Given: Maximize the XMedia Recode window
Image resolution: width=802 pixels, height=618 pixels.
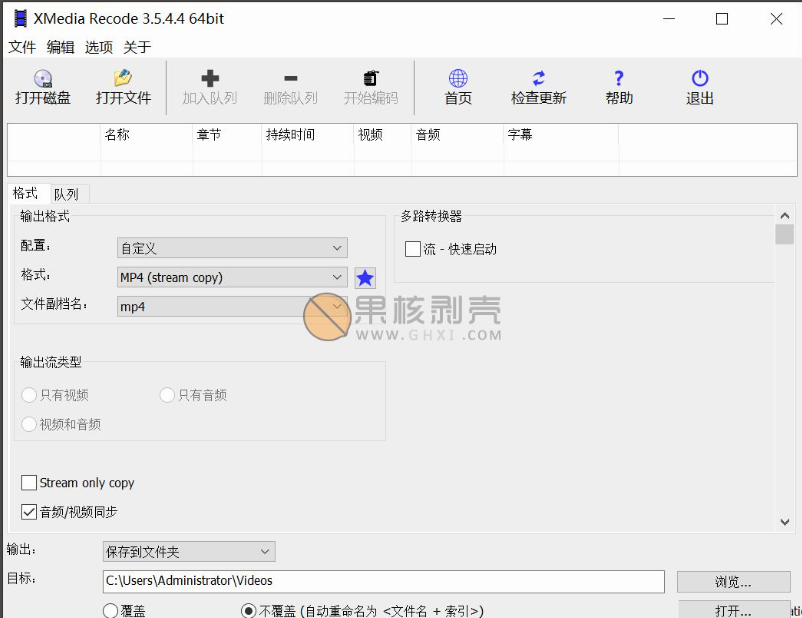Looking at the screenshot, I should point(722,19).
